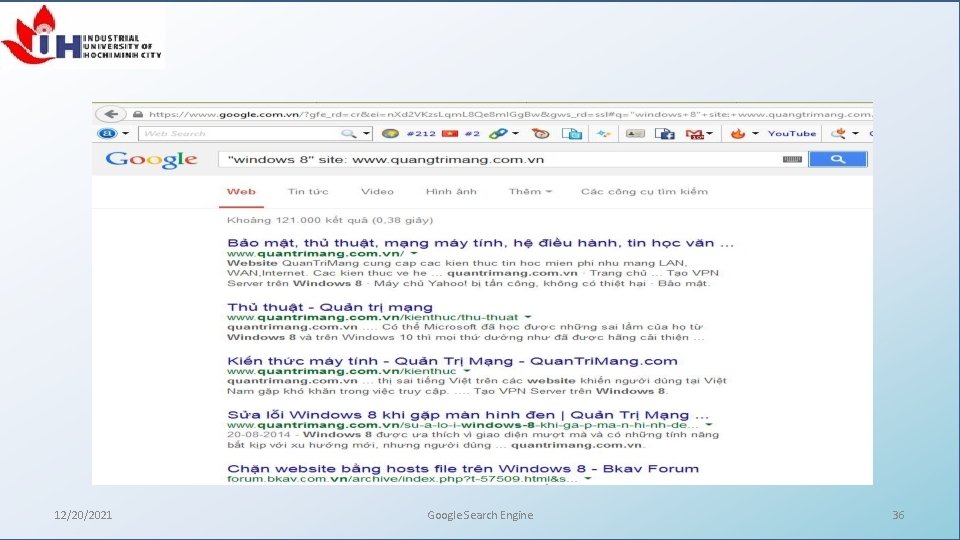Viewport: 960px width, 540px height.
Task: Click the blue Google search button
Action: point(838,159)
